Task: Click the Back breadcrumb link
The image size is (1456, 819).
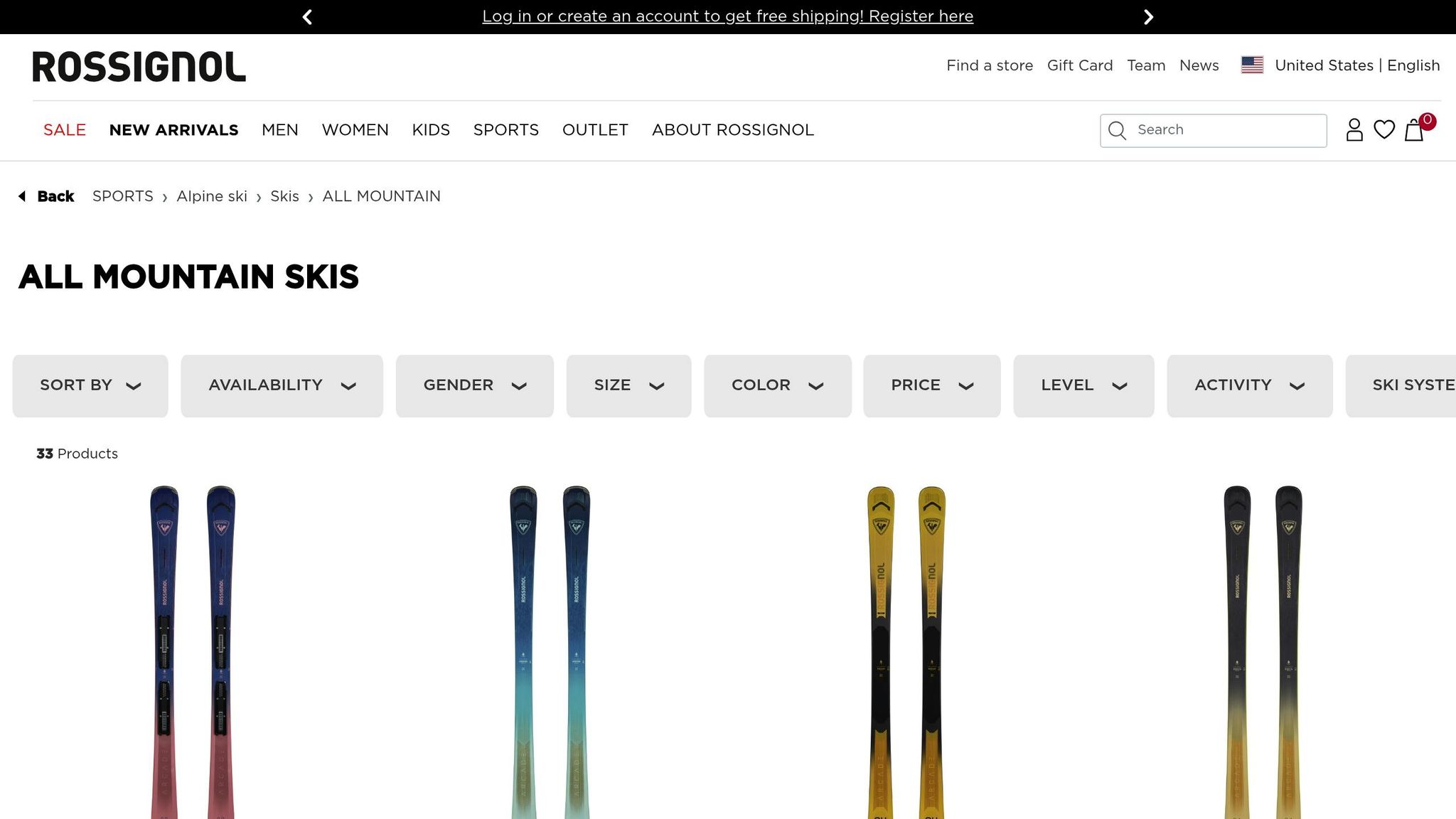Action: point(46,196)
